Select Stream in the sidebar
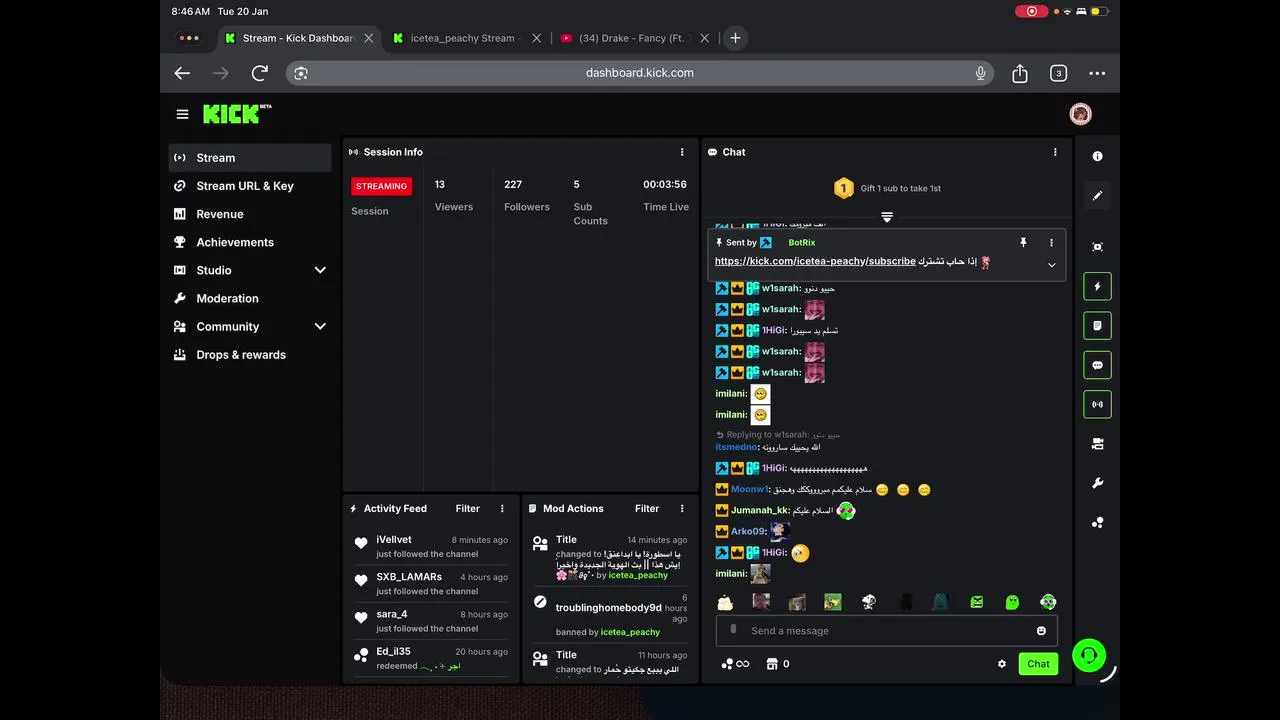Image resolution: width=1280 pixels, height=720 pixels. (250, 158)
